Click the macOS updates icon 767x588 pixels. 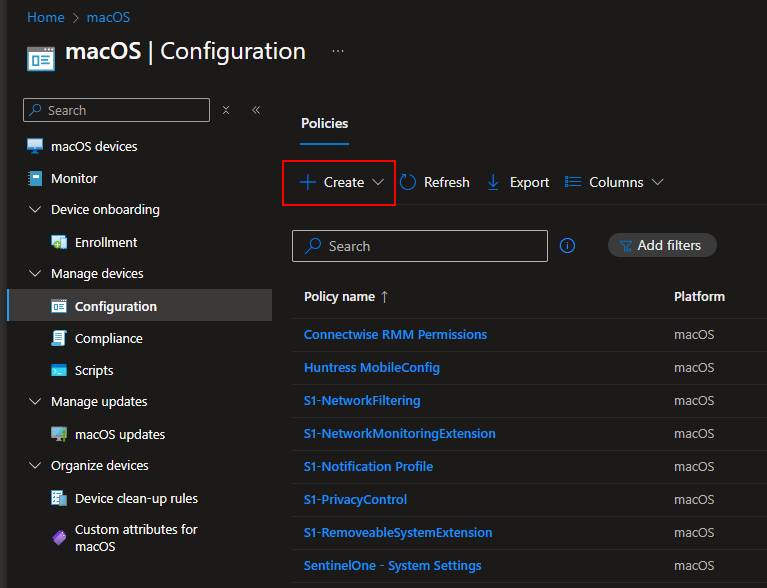pyautogui.click(x=59, y=435)
